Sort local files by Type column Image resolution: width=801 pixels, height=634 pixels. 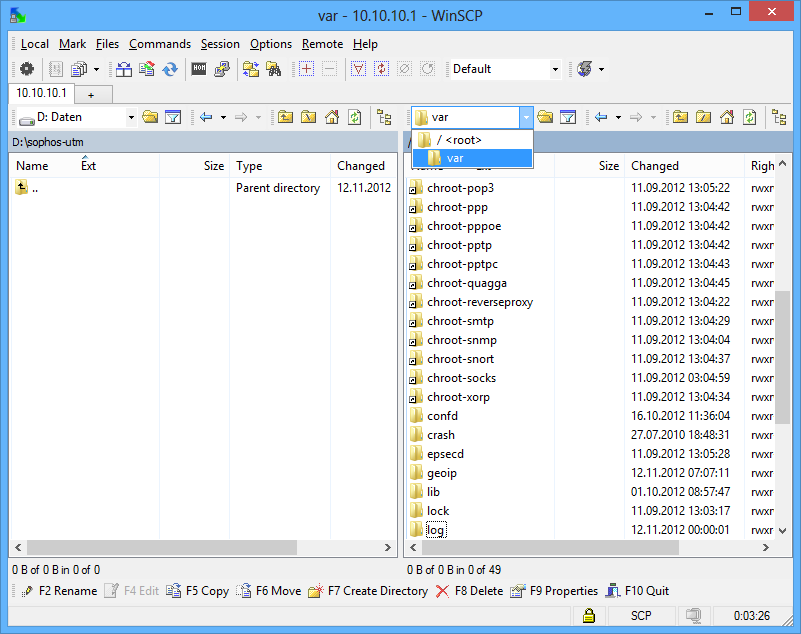coord(280,166)
